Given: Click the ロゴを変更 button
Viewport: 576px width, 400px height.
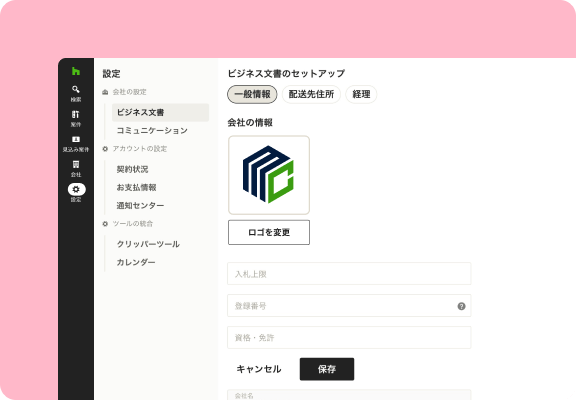Looking at the screenshot, I should point(269,232).
